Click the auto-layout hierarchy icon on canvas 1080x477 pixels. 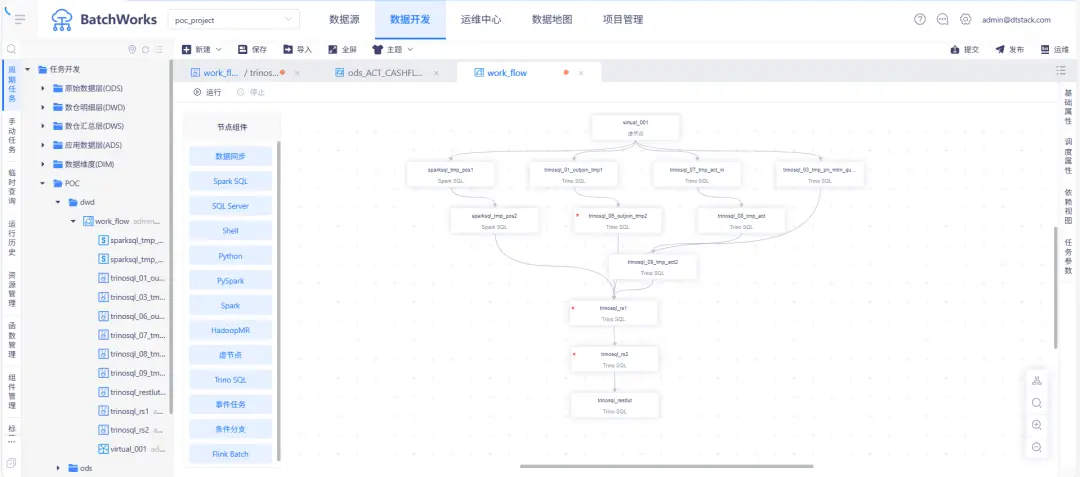click(x=1037, y=381)
